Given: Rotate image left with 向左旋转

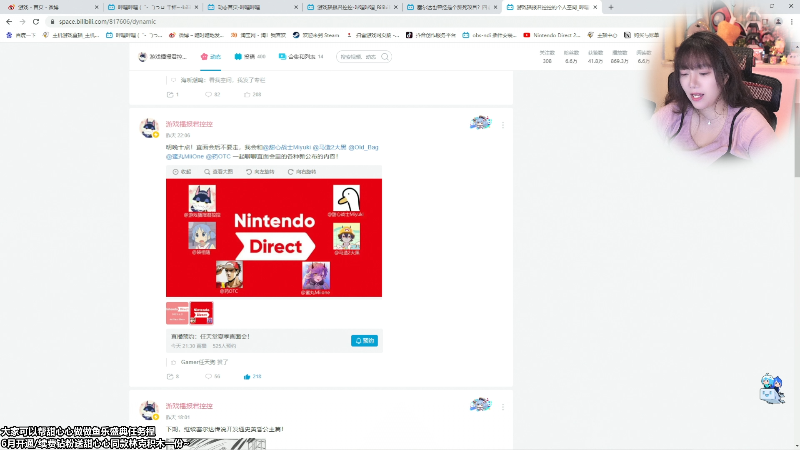Looking at the screenshot, I should (x=260, y=172).
